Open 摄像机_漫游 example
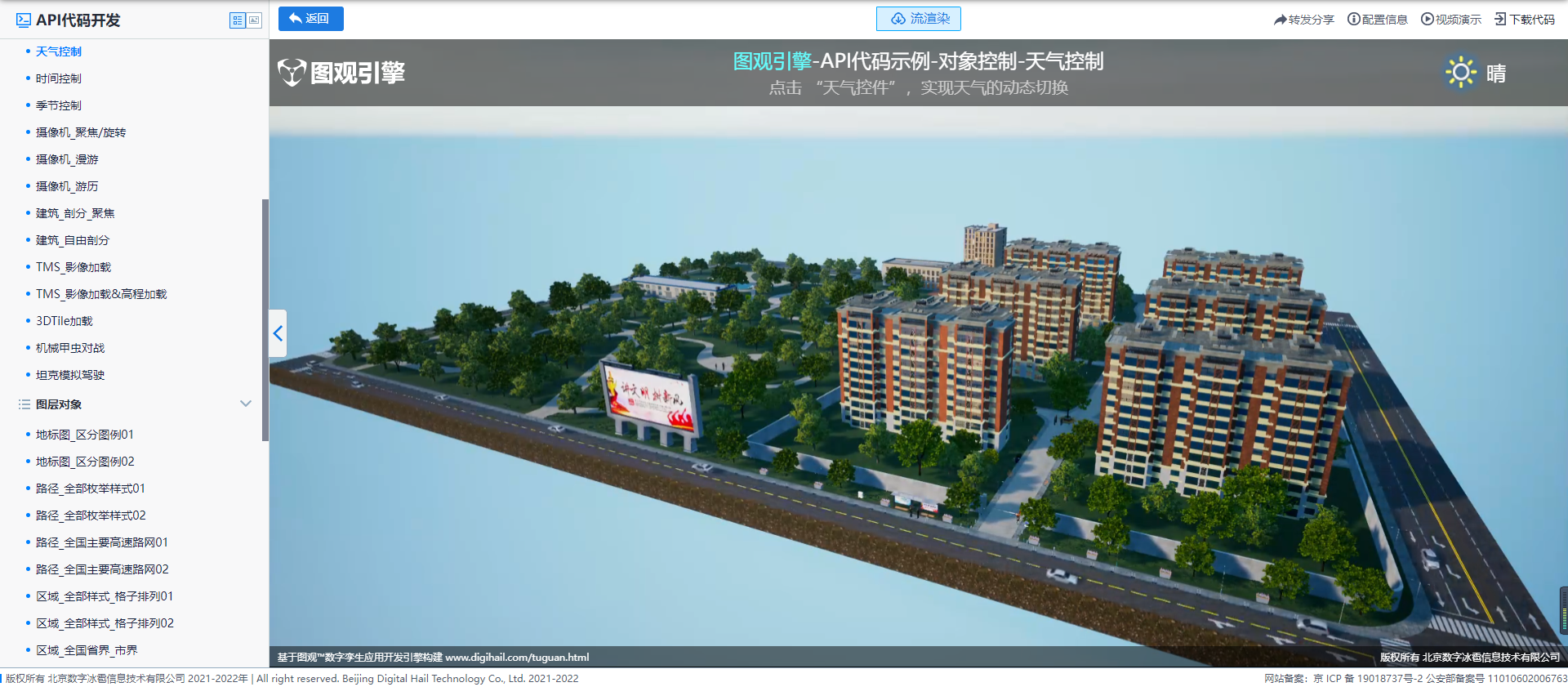 (67, 159)
